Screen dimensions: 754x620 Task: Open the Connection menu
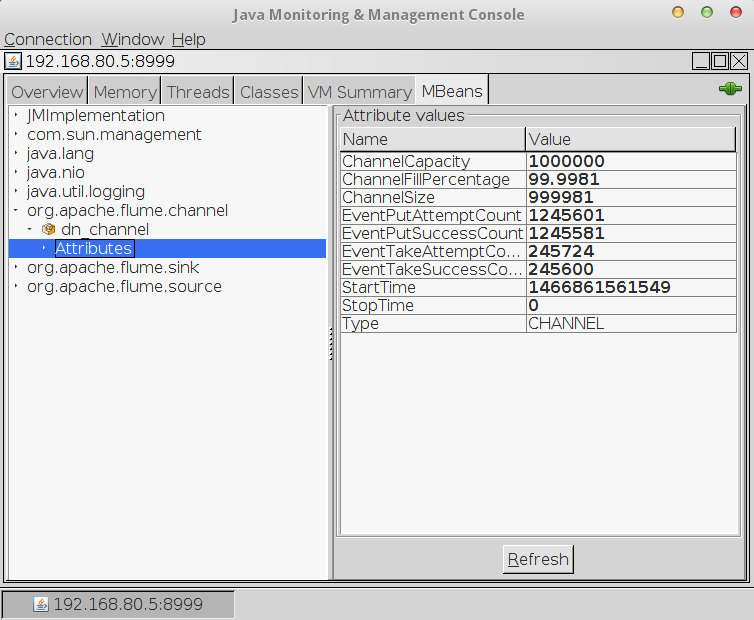pos(48,39)
